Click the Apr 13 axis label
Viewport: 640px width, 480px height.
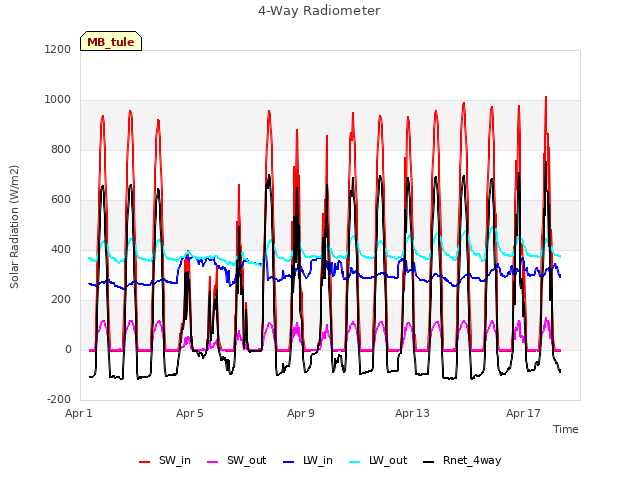coord(412,413)
